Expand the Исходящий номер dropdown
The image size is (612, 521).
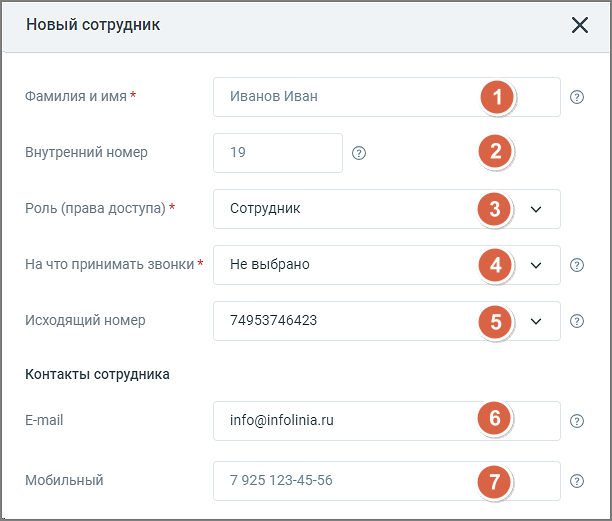[387, 321]
